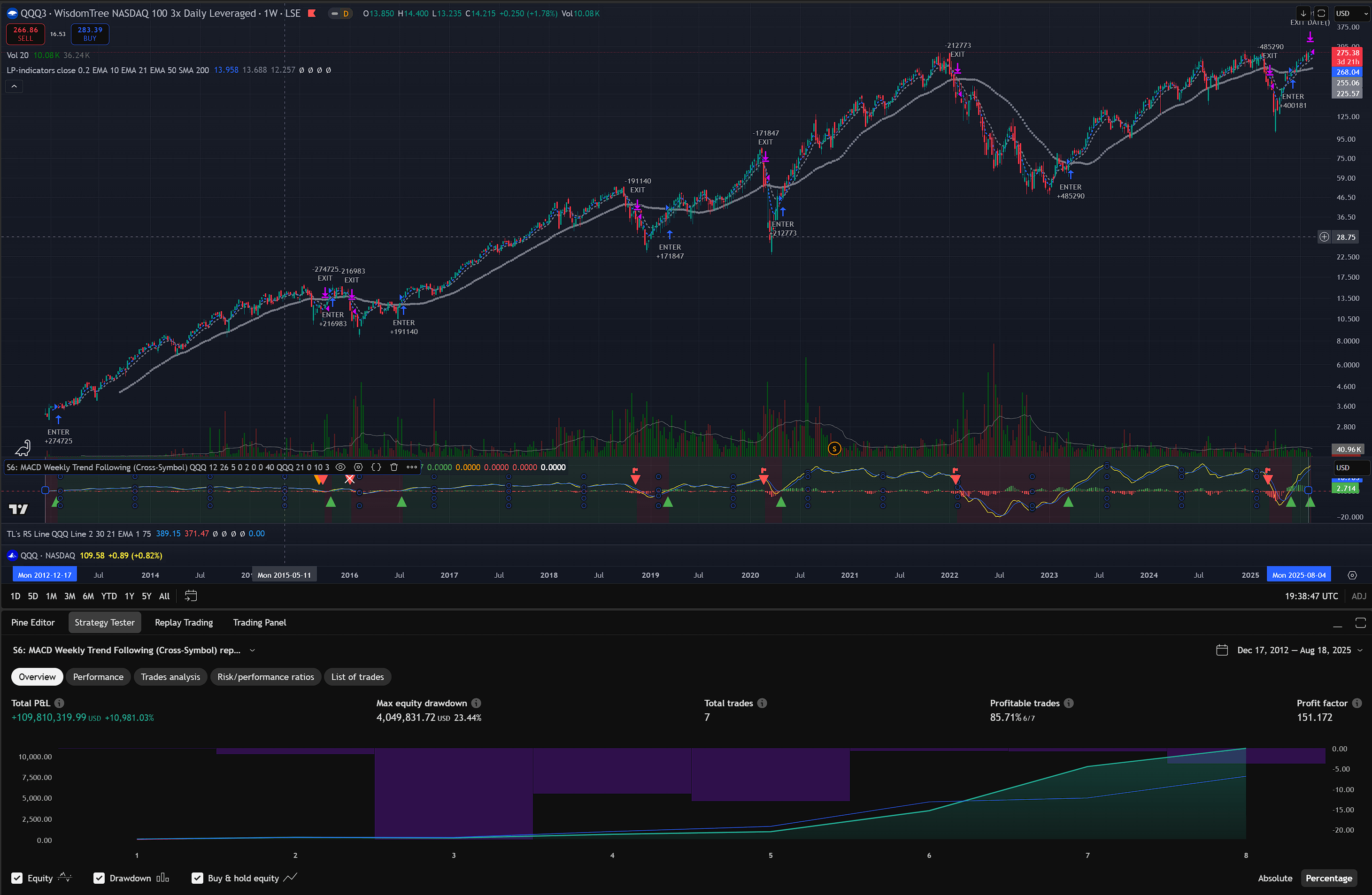Click the orange D data-status badge
Screen dimensions: 1372x895
click(346, 14)
